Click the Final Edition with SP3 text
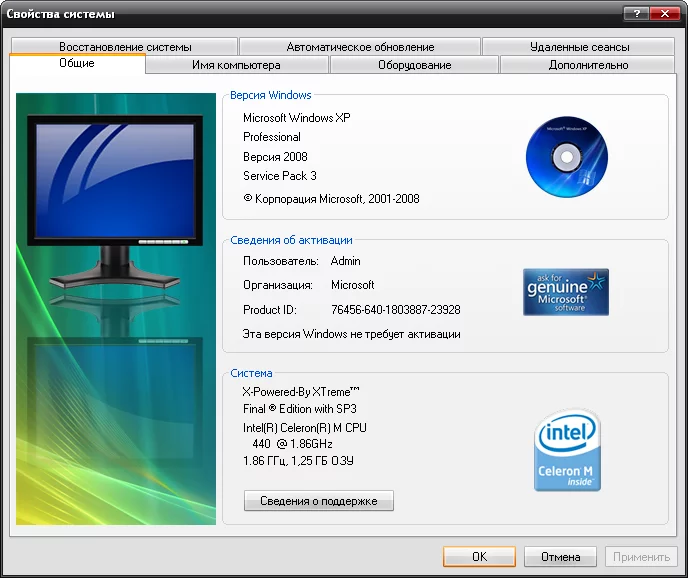The width and height of the screenshot is (688, 578). 300,409
